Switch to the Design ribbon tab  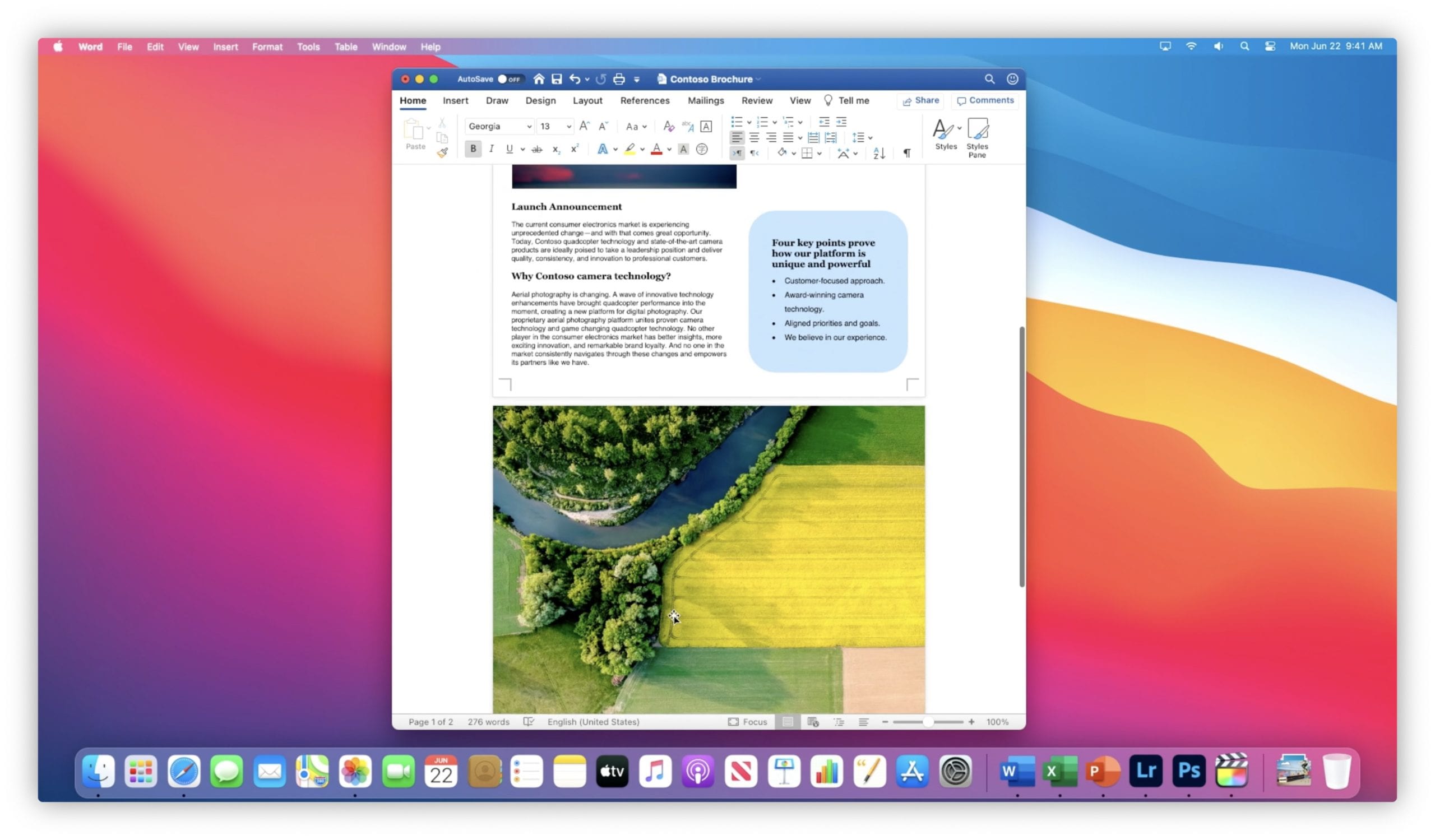(x=540, y=100)
